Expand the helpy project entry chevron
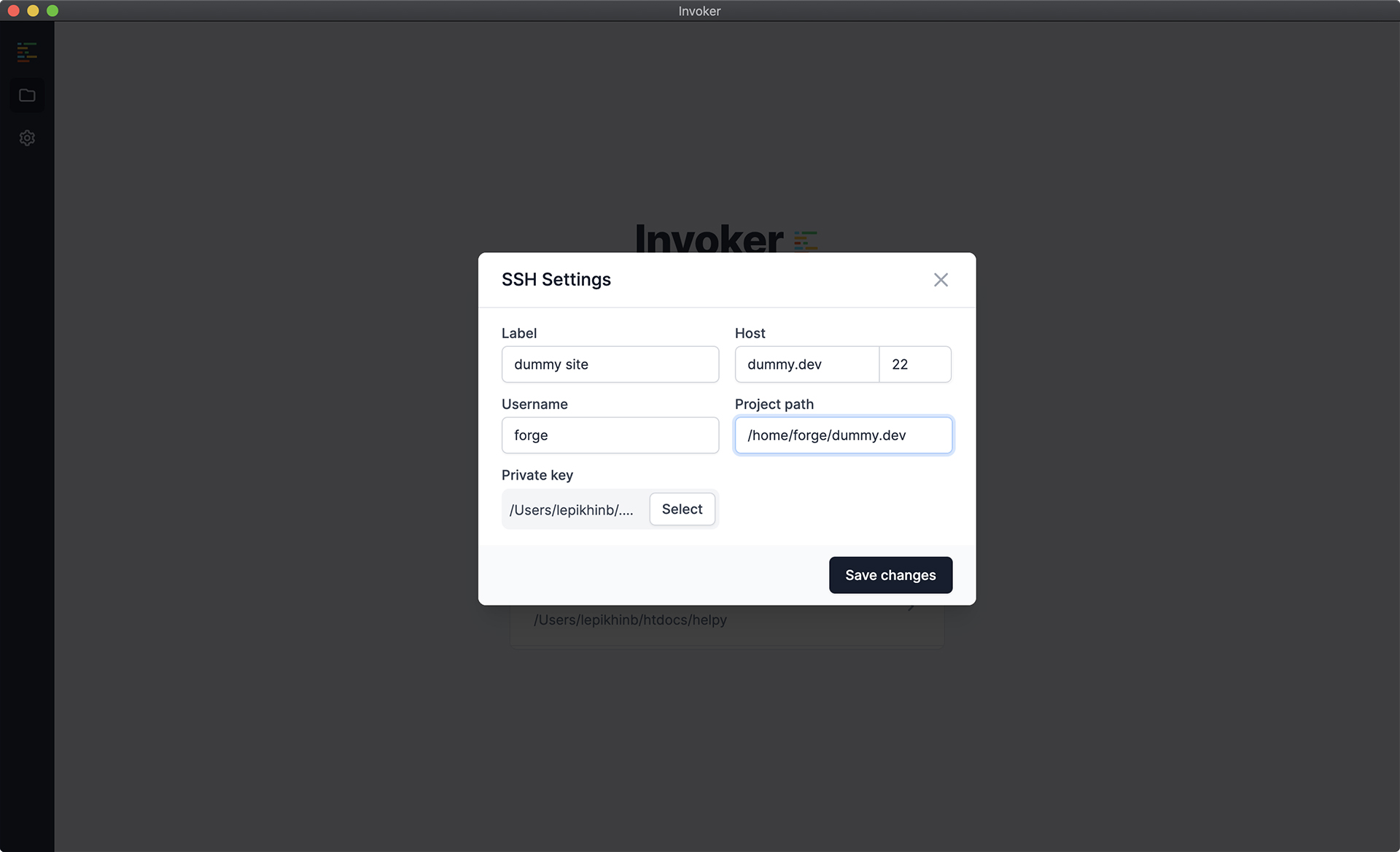Image resolution: width=1400 pixels, height=852 pixels. 912,606
